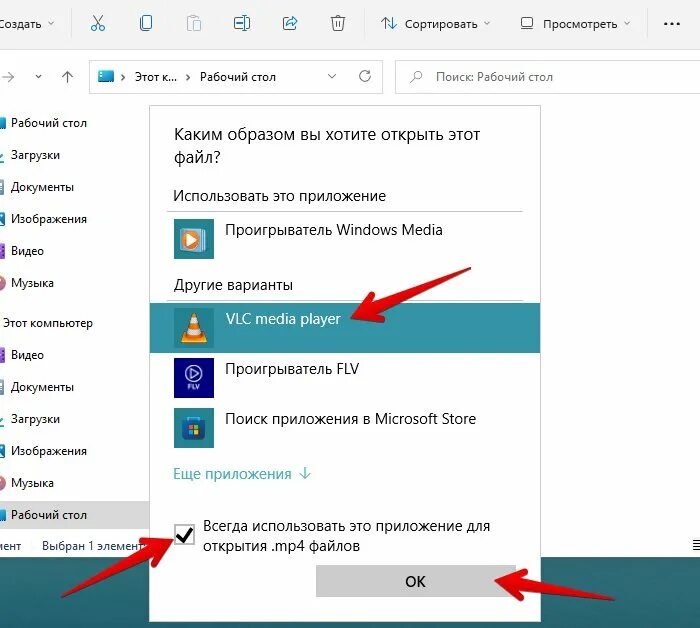Click the Этот к... breadcrumb segment
The image size is (700, 628).
pyautogui.click(x=156, y=77)
